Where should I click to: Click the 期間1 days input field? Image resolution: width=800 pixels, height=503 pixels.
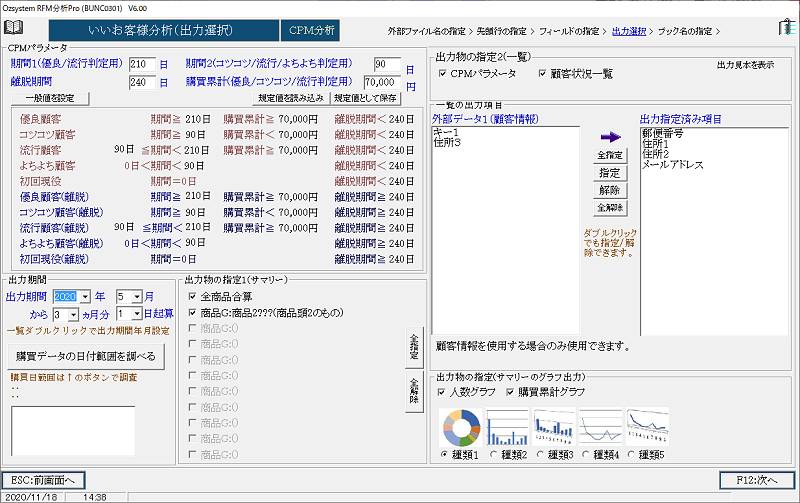point(142,64)
